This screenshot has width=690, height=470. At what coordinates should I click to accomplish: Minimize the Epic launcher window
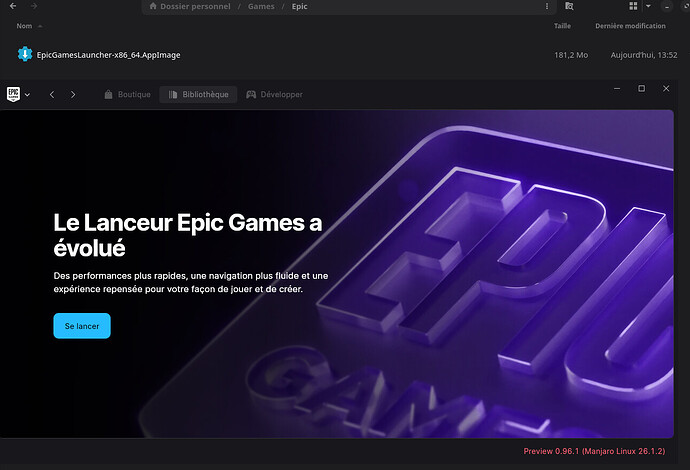coord(617,88)
